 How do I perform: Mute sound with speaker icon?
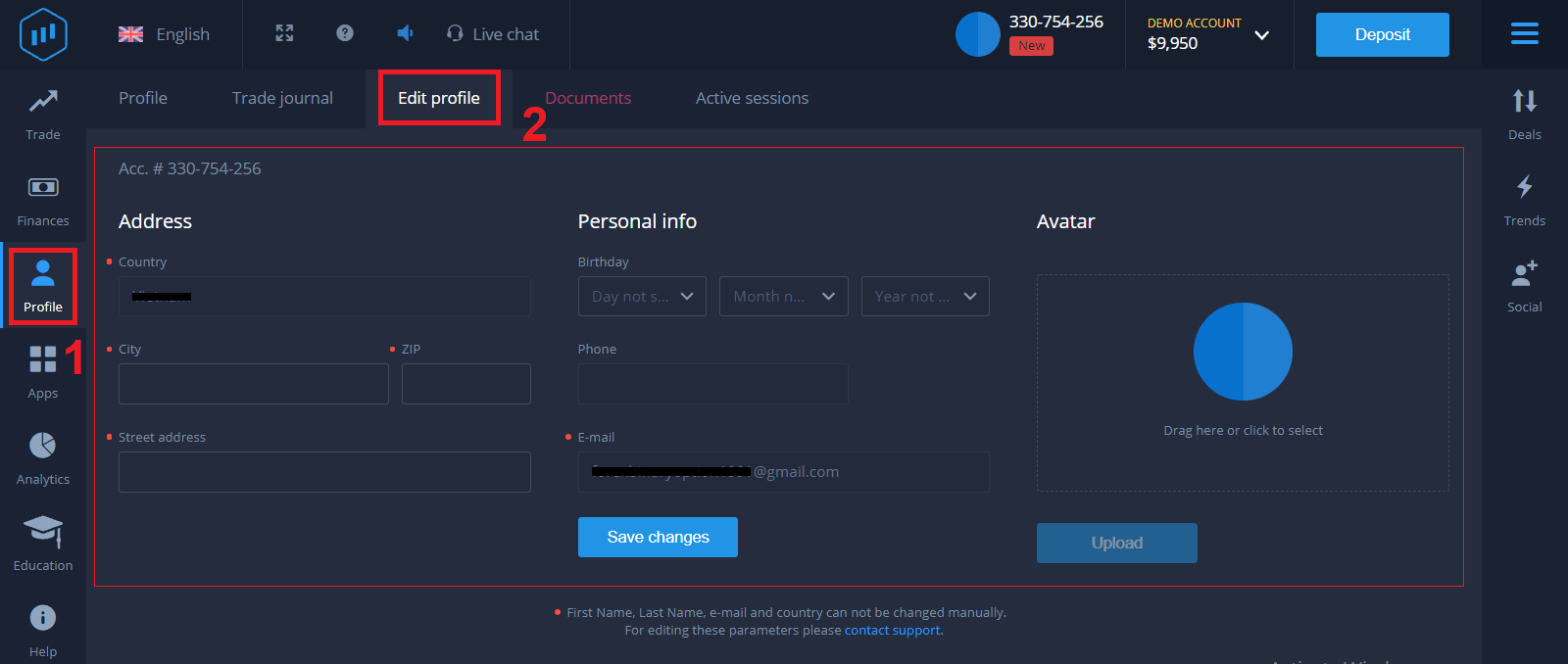point(405,33)
